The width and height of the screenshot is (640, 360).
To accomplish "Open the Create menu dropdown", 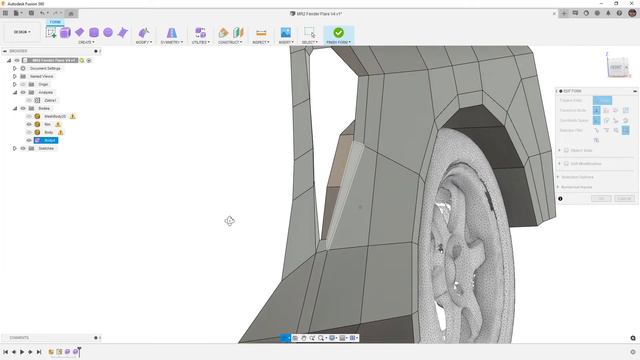I will point(86,42).
